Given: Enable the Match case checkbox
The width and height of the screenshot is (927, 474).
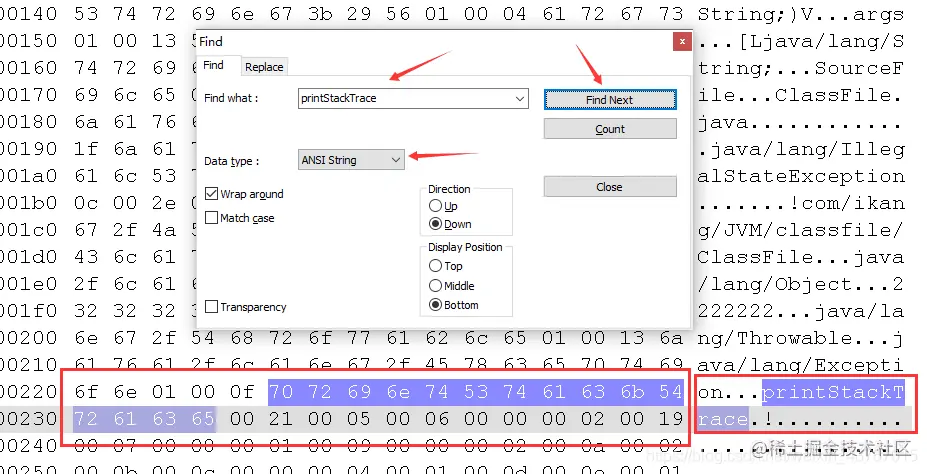Looking at the screenshot, I should pos(211,218).
